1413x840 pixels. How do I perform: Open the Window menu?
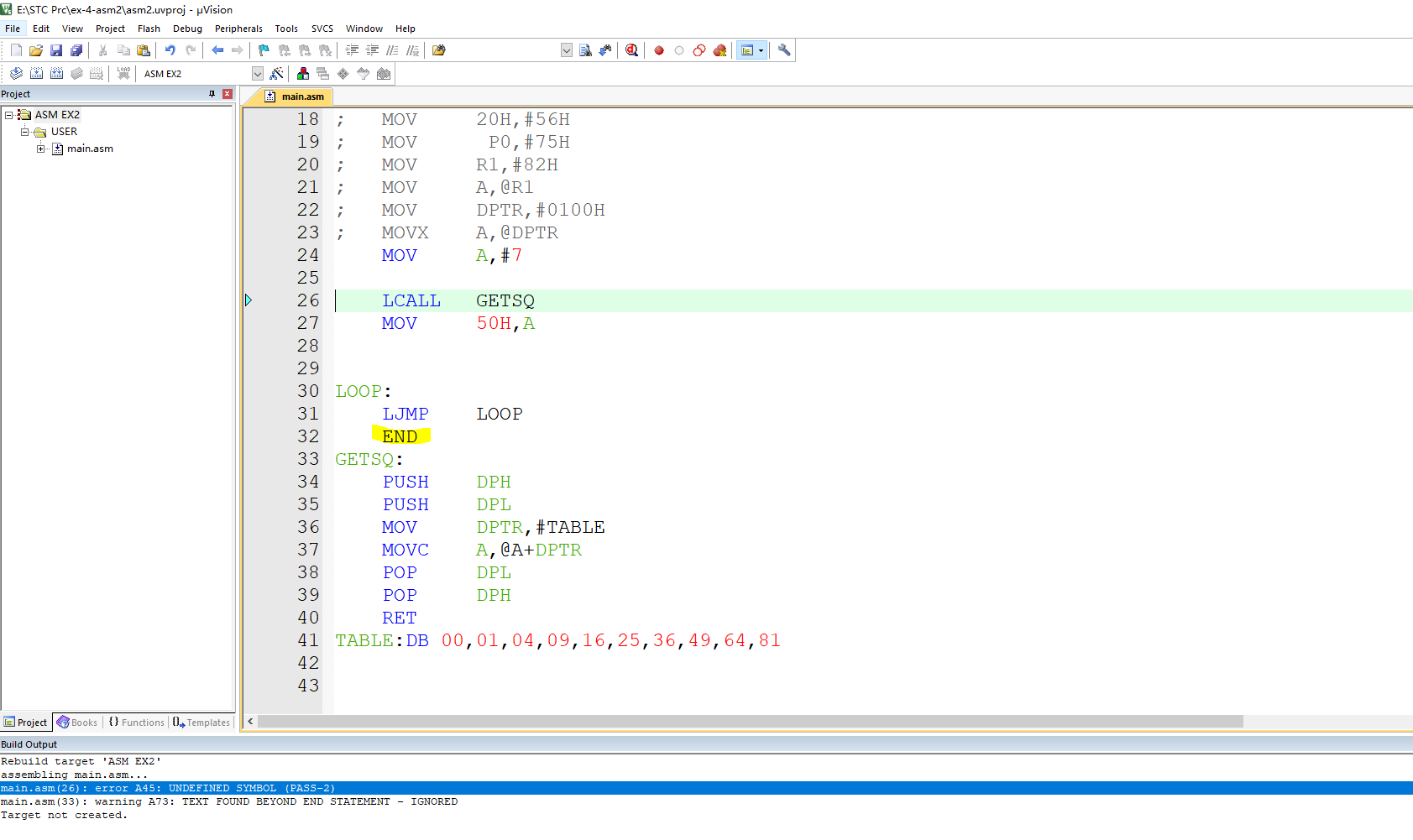(364, 29)
